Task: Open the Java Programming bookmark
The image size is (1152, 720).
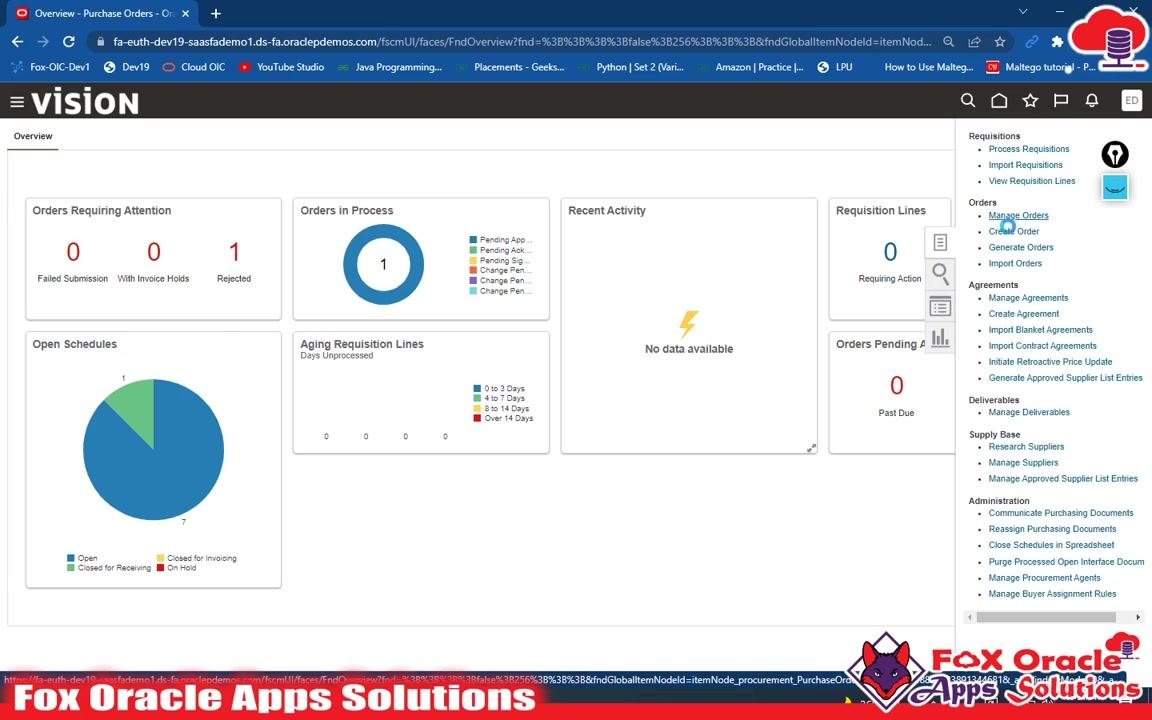Action: (390, 67)
